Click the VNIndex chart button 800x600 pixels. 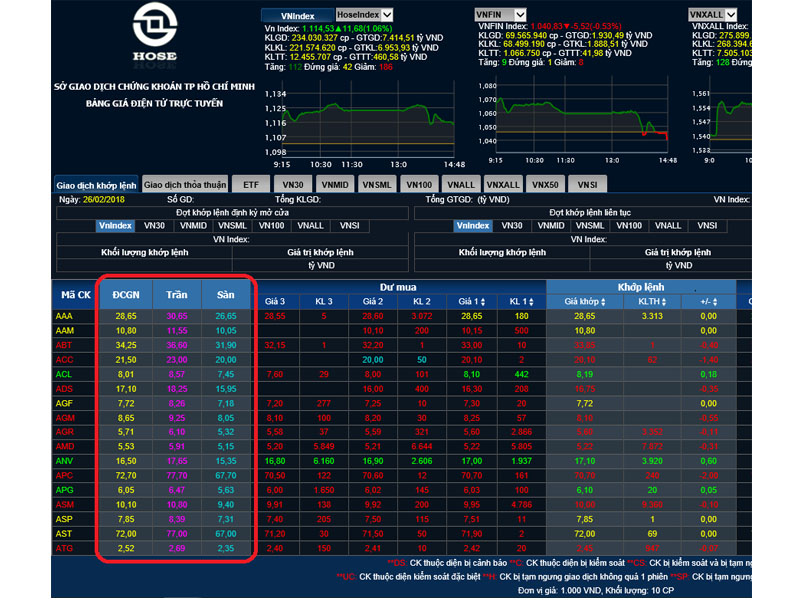(297, 15)
